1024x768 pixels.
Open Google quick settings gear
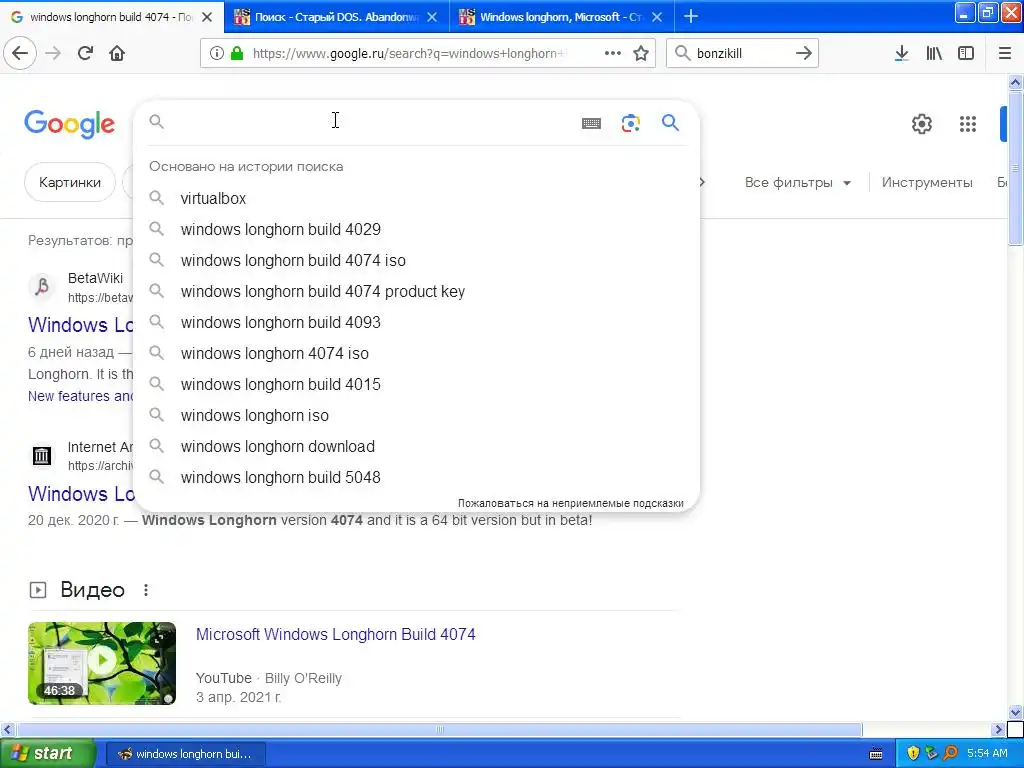point(921,123)
